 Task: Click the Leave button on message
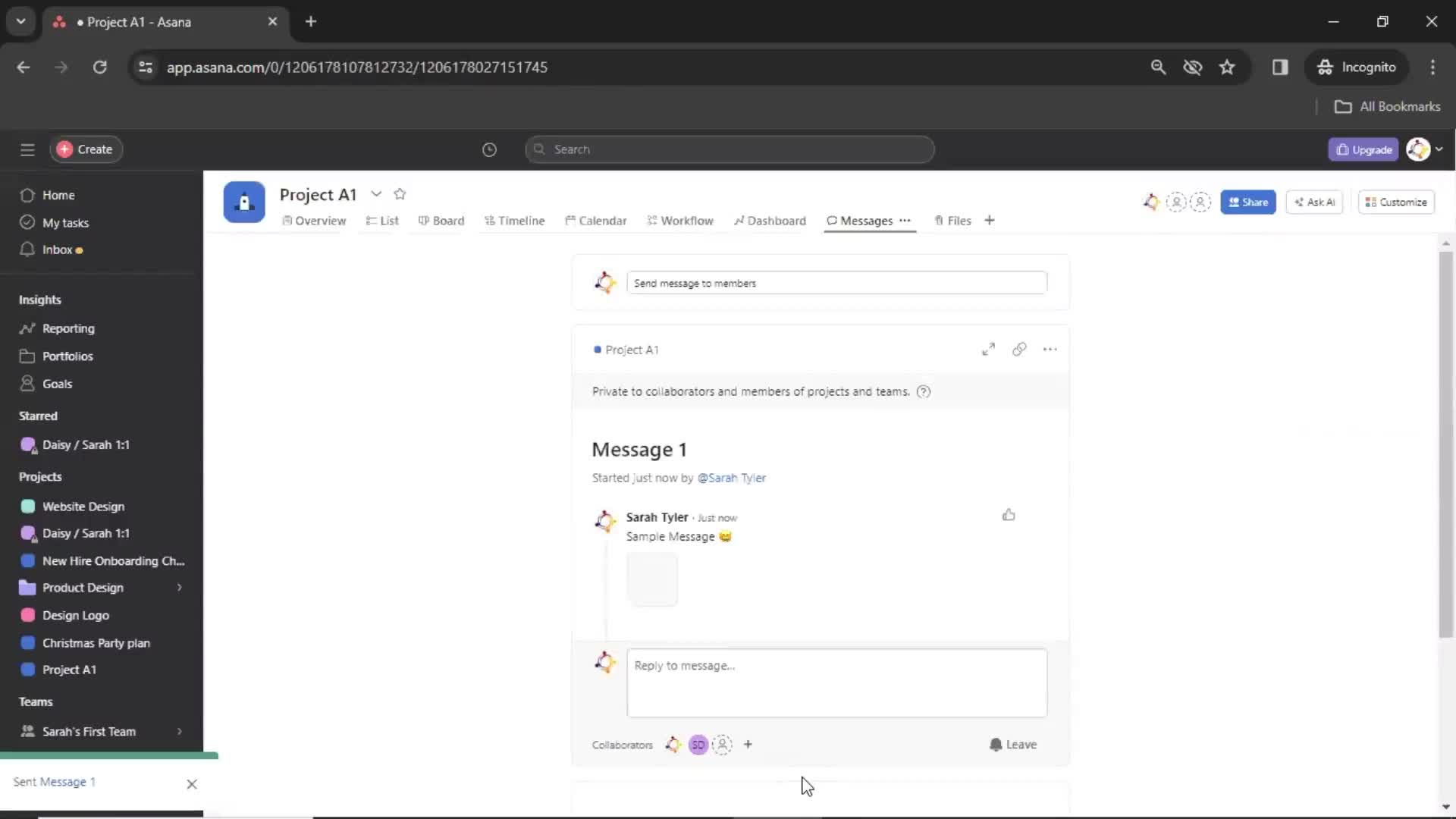1013,744
